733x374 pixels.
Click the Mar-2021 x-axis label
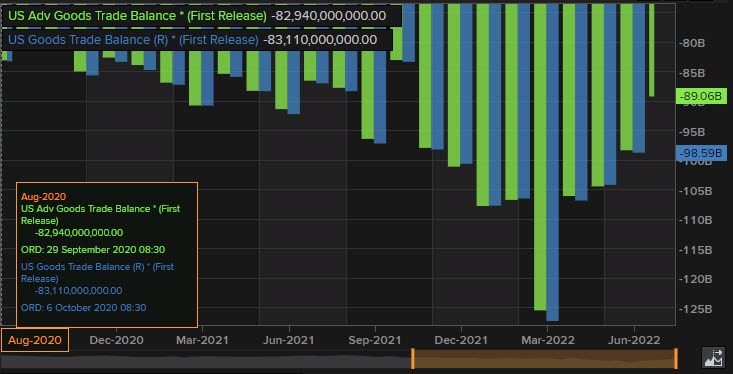pos(202,340)
